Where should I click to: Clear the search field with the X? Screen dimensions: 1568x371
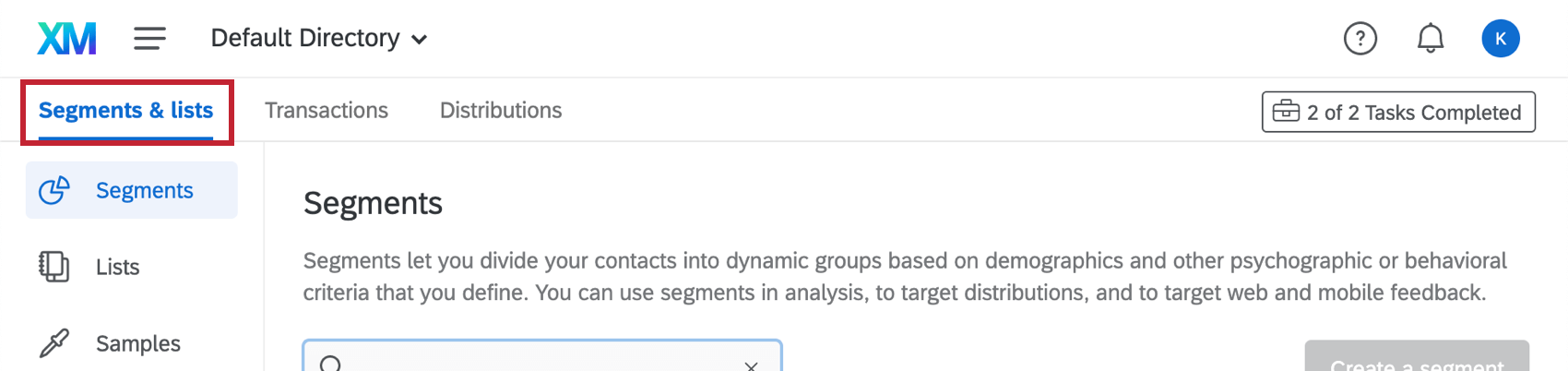pos(751,365)
